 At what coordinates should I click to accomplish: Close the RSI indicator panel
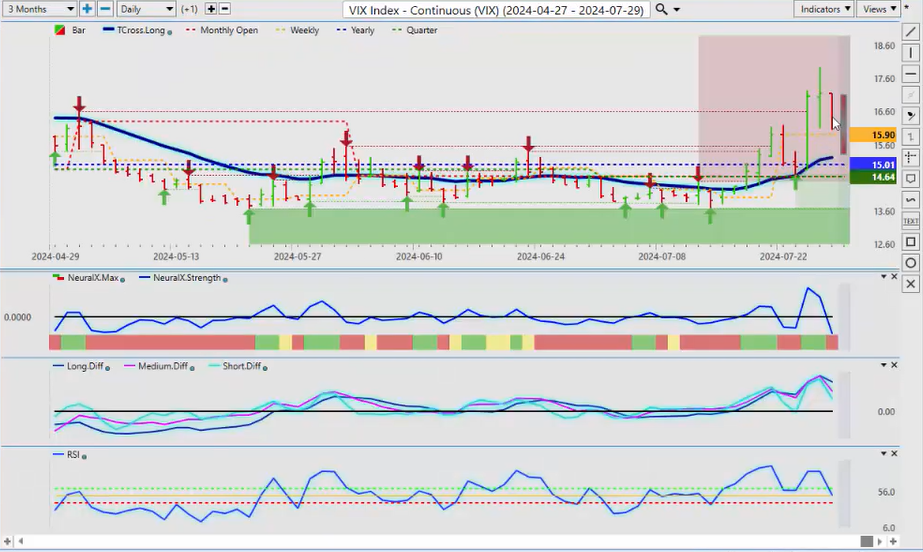(896, 454)
